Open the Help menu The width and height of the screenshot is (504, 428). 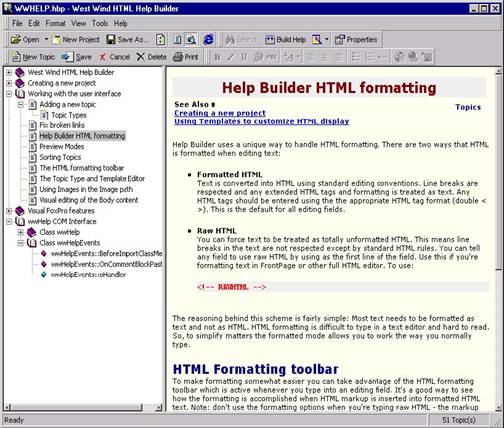pyautogui.click(x=121, y=23)
